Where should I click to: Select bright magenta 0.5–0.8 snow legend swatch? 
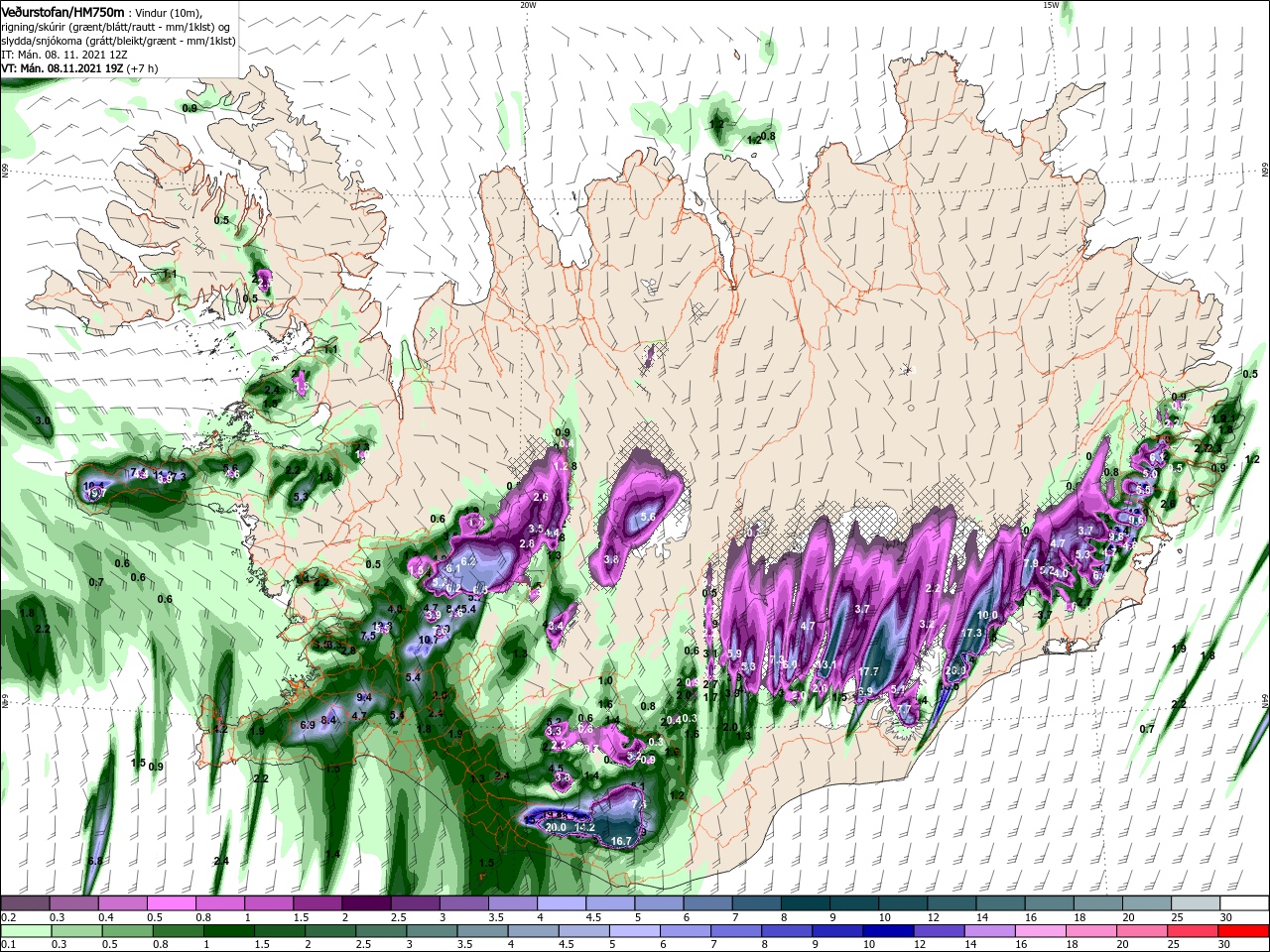tap(171, 903)
